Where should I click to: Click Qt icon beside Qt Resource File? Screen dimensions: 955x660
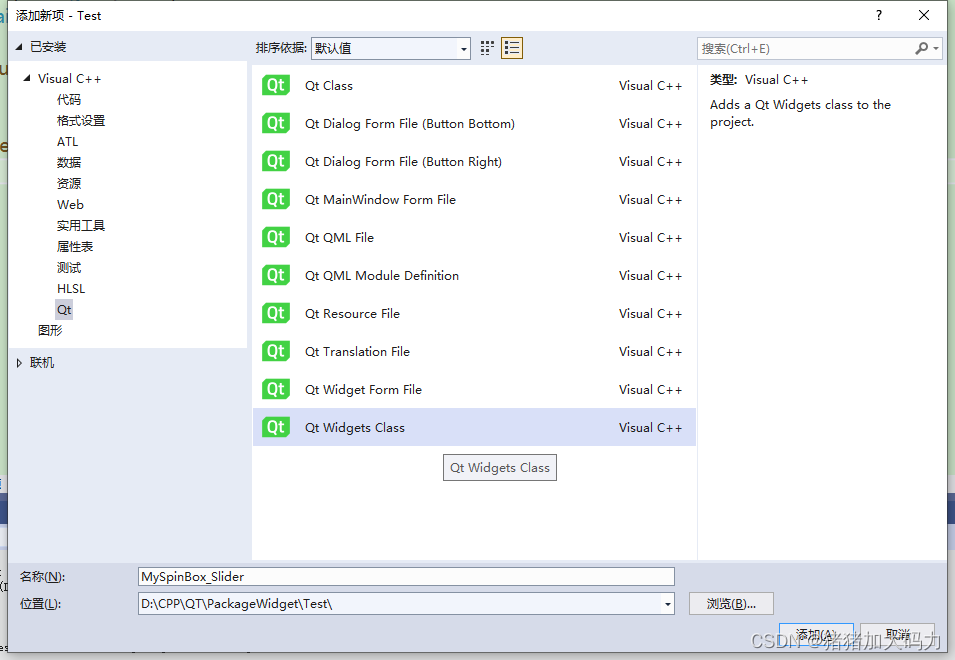pyautogui.click(x=275, y=314)
